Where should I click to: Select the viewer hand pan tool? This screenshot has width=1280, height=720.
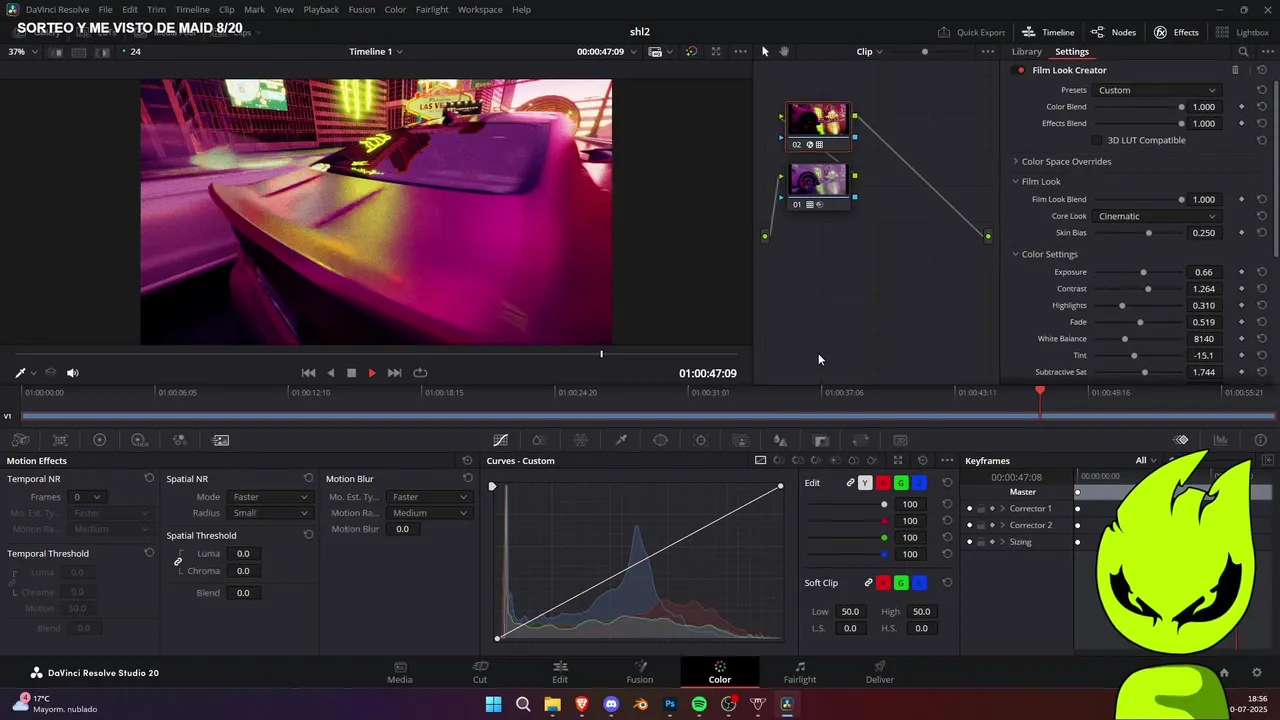point(785,51)
